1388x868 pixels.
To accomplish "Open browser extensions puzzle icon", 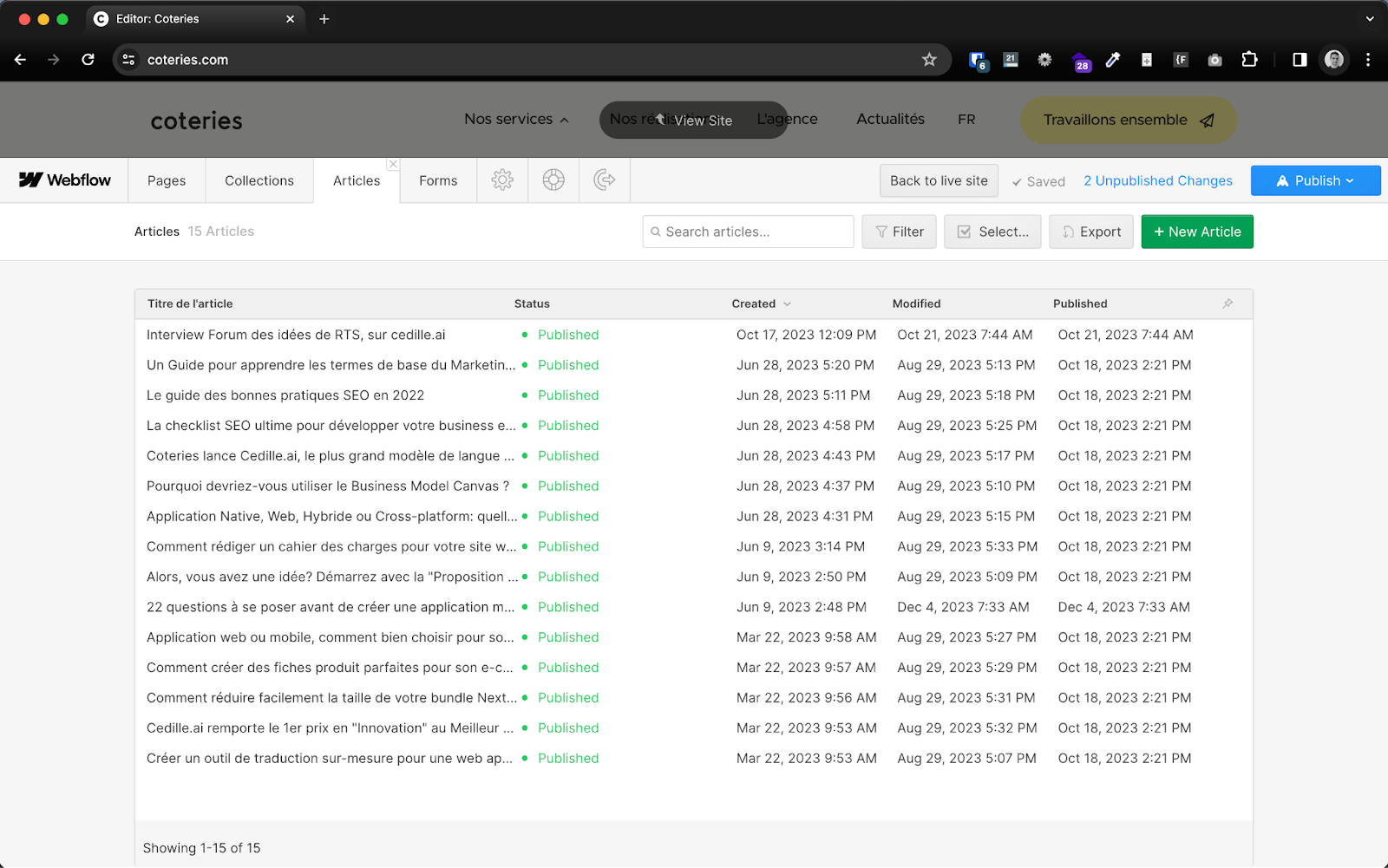I will (x=1249, y=60).
